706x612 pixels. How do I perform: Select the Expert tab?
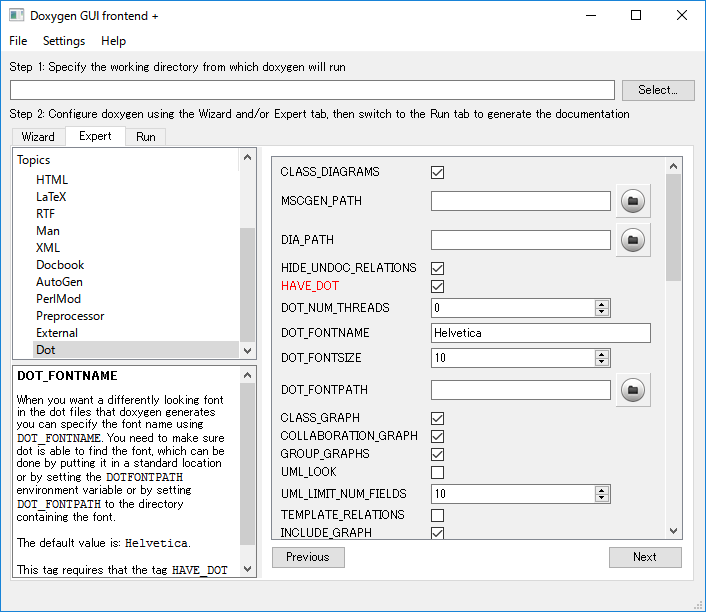click(x=95, y=136)
